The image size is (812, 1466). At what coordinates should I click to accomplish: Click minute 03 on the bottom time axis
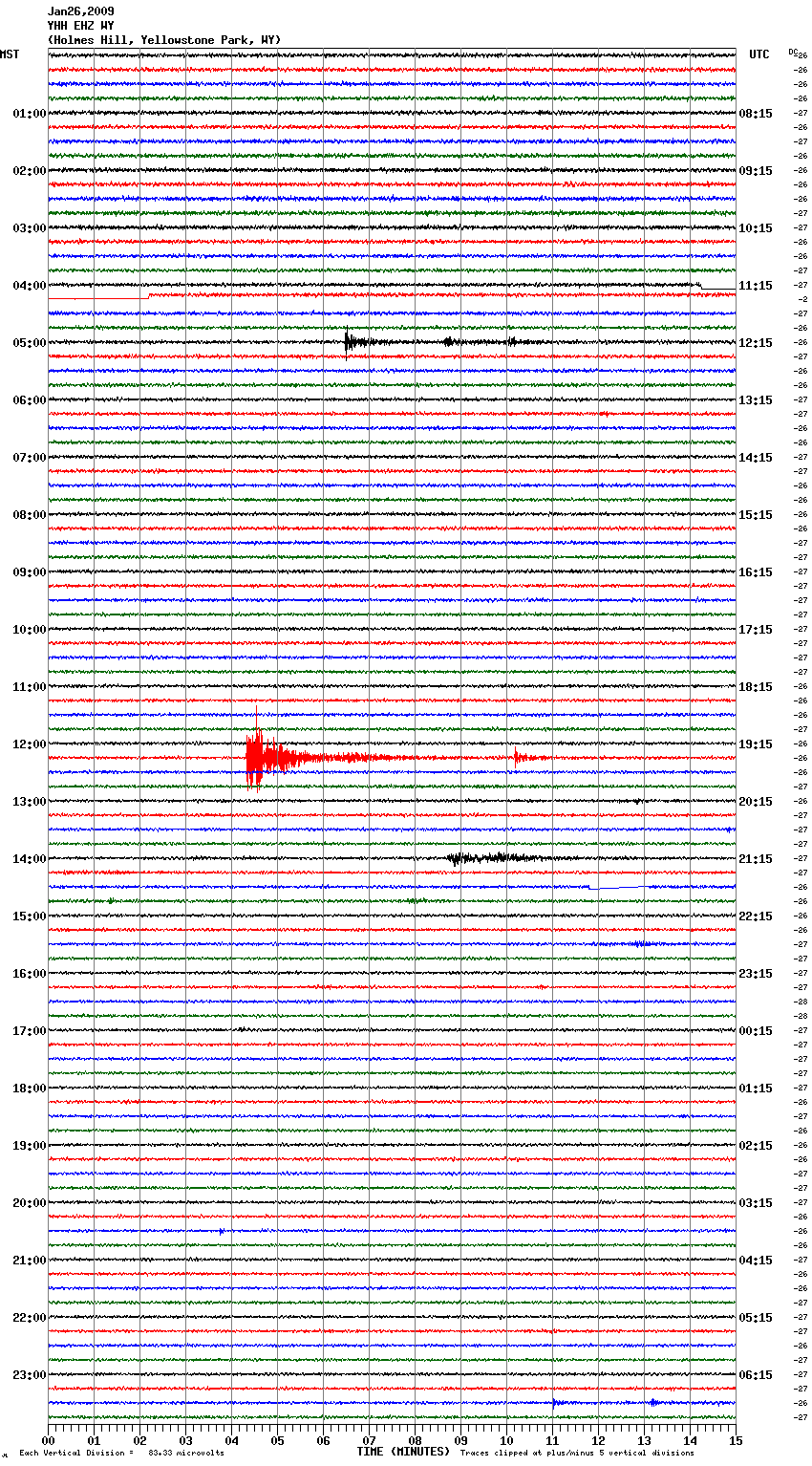pos(186,1440)
